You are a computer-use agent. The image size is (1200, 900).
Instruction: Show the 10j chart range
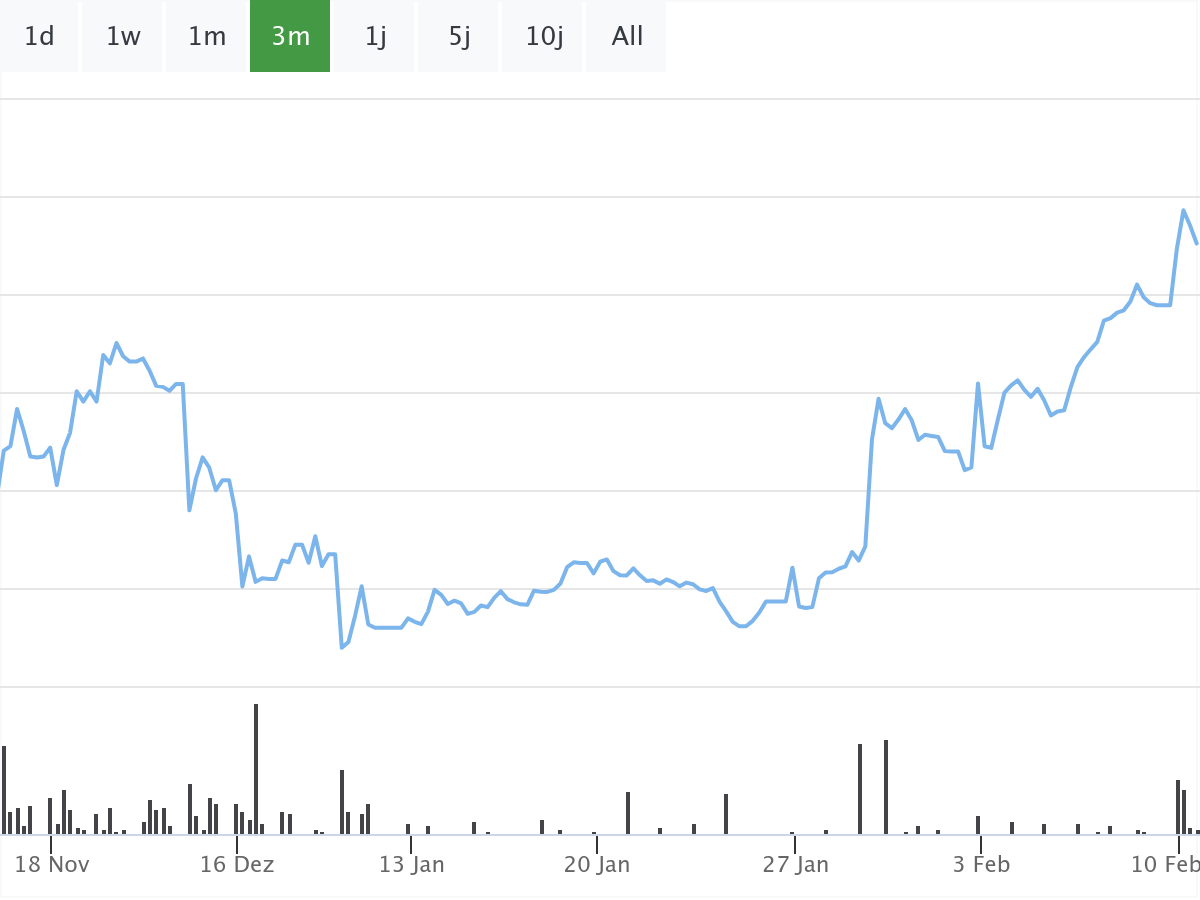pos(544,37)
